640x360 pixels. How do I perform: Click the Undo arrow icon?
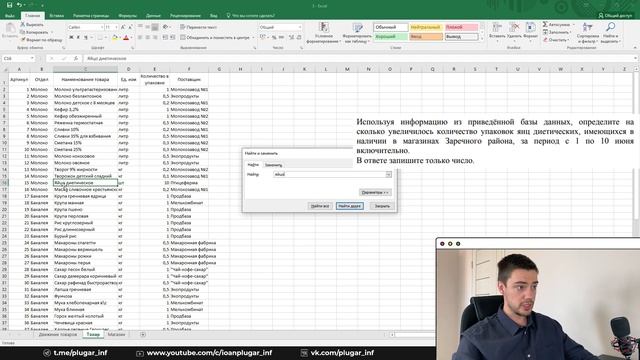(x=19, y=5)
